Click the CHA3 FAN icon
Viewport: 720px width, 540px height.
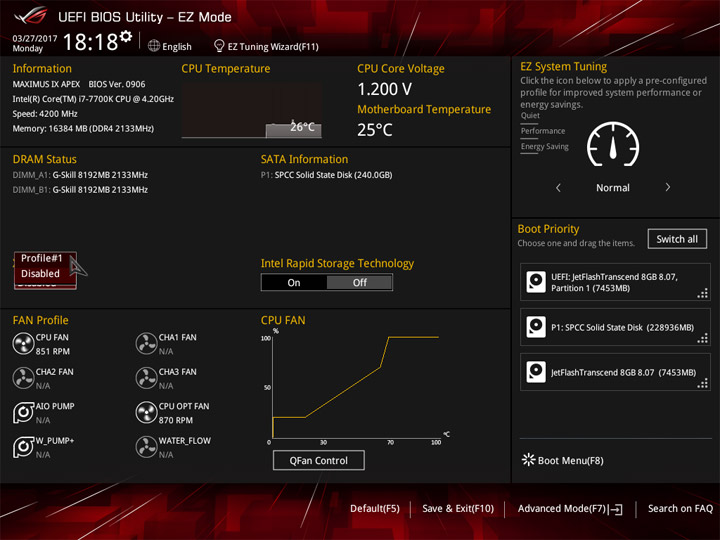pos(146,378)
